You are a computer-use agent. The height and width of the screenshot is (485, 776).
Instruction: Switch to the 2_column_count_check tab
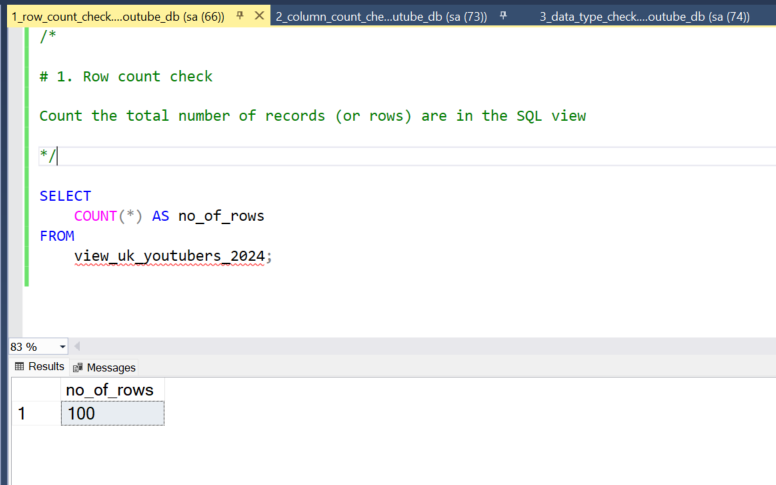coord(380,16)
